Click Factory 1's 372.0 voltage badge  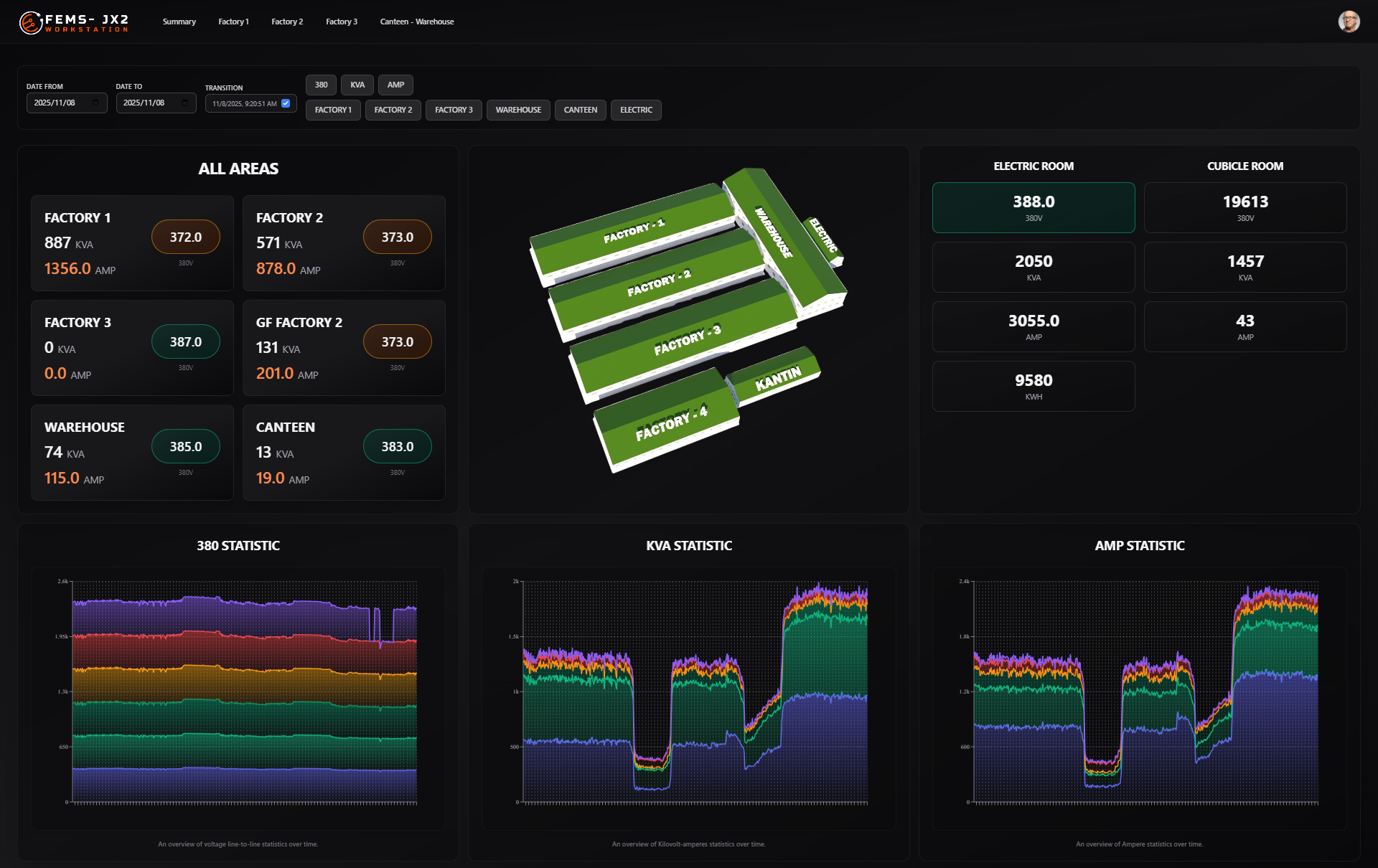(x=185, y=237)
